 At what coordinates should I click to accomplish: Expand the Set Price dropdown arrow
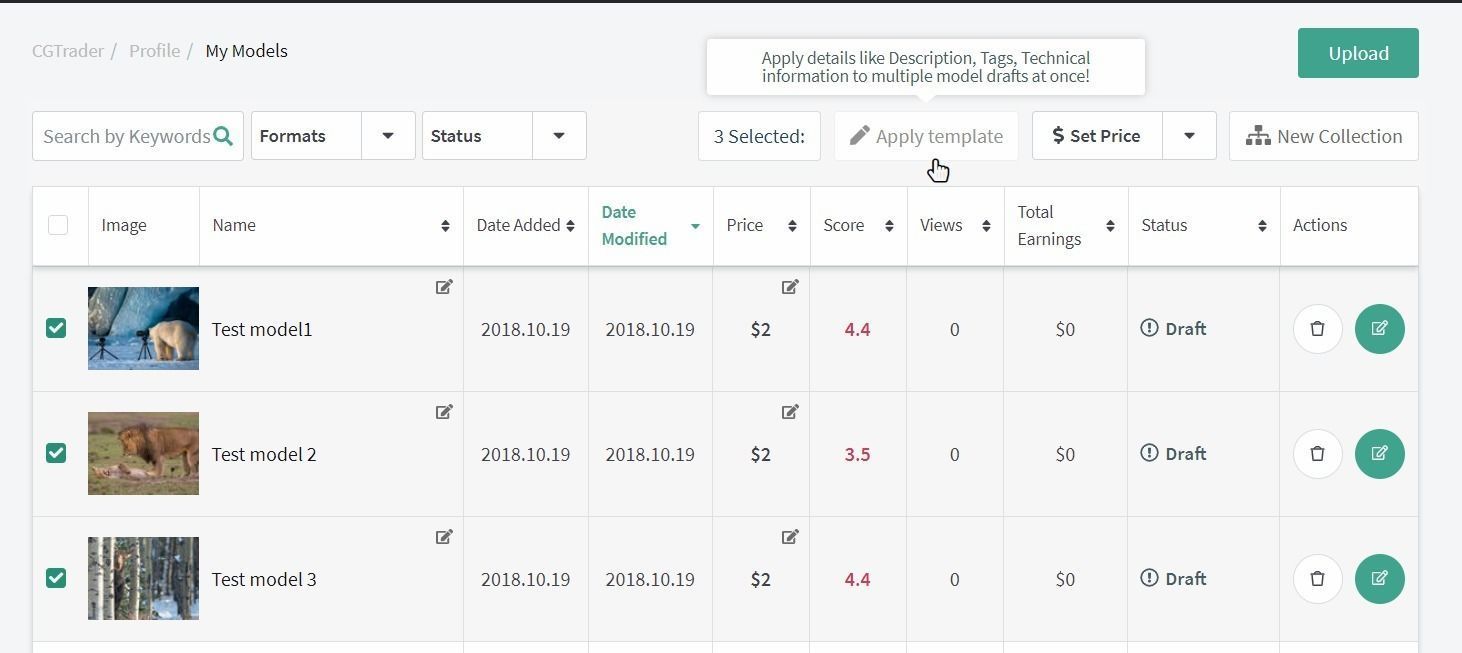1189,135
